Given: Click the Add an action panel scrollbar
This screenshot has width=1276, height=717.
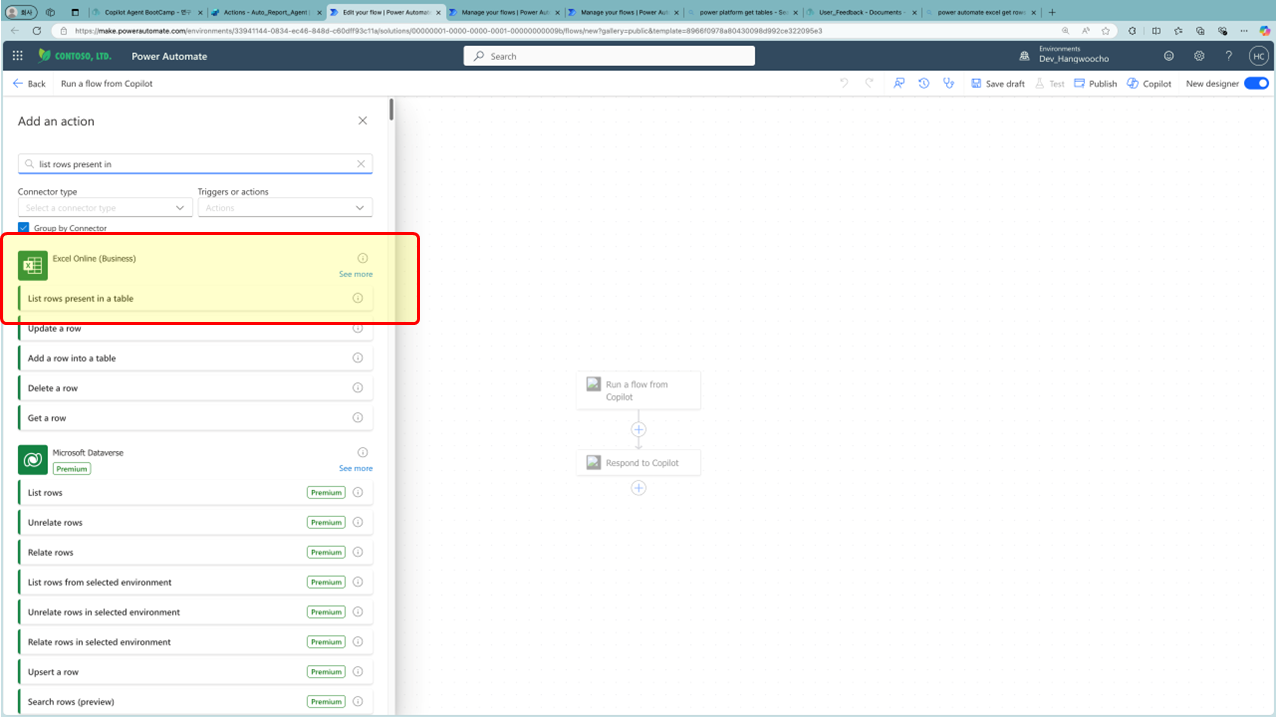Looking at the screenshot, I should pos(391,110).
